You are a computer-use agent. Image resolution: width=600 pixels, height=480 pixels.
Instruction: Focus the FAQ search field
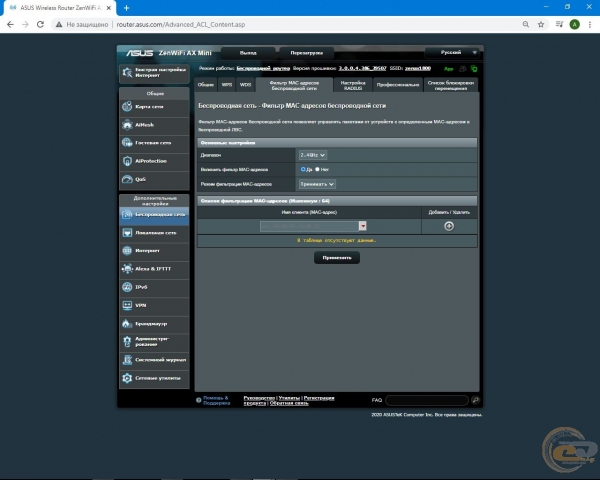[x=427, y=400]
